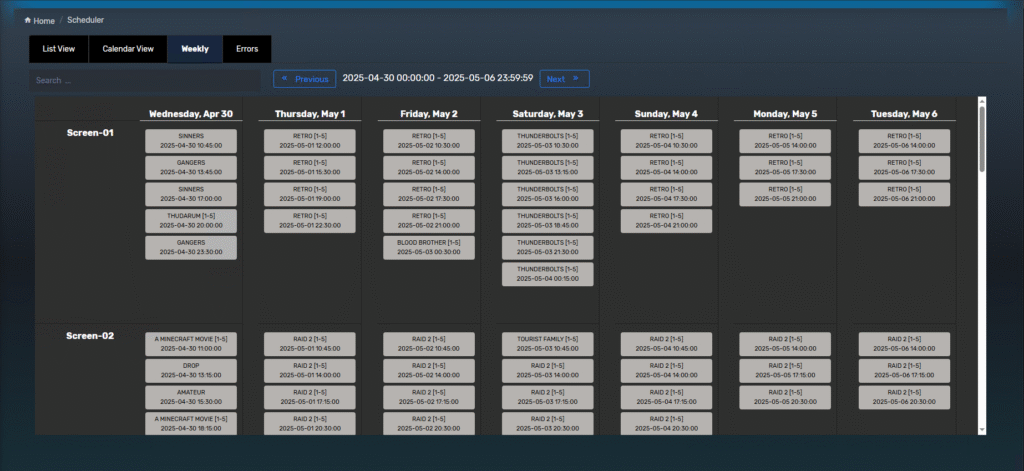1024x471 pixels.
Task: Open the SINNERS 10:45 show on Wednesday
Action: coord(191,140)
